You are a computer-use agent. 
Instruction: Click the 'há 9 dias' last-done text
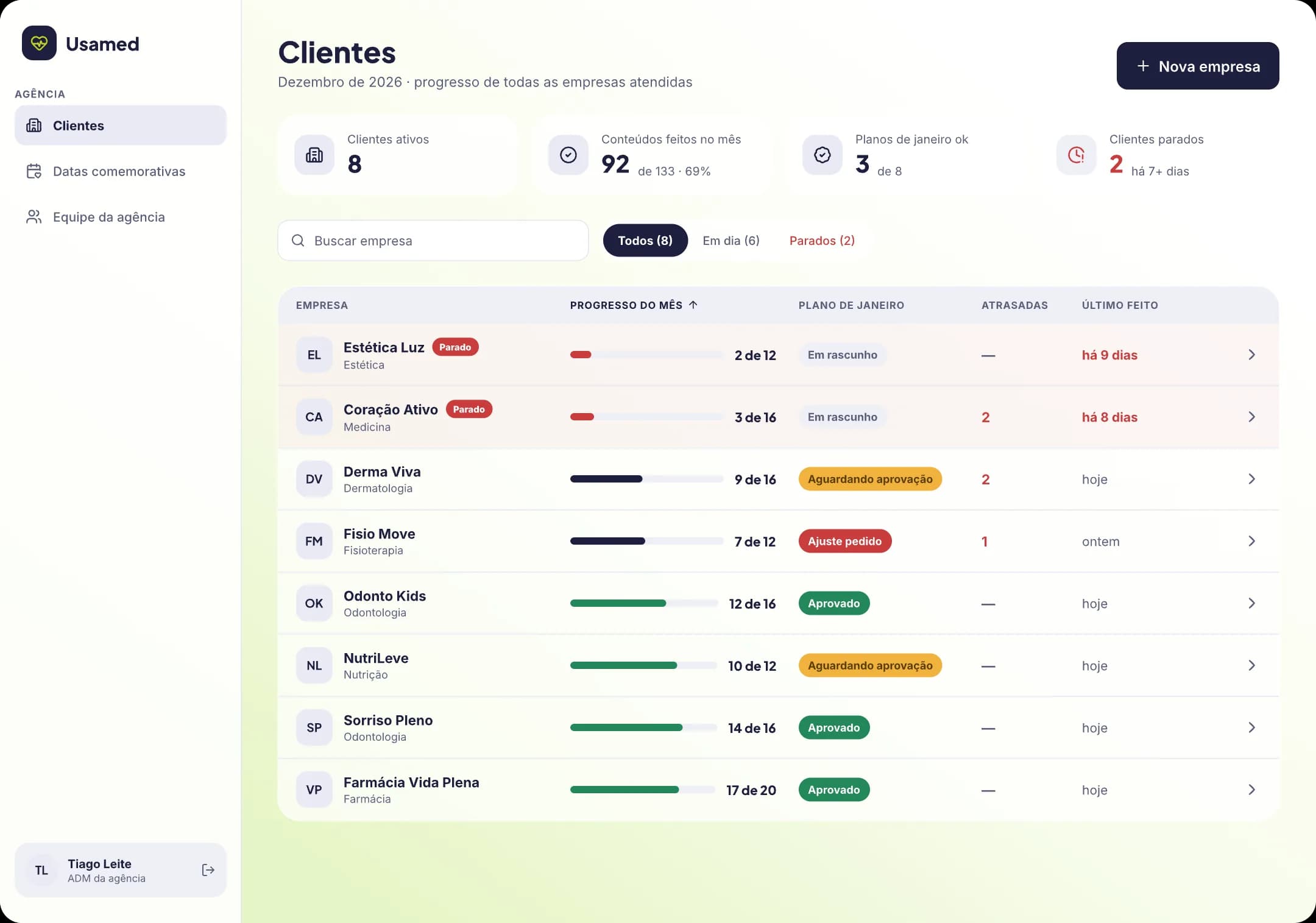[1109, 355]
